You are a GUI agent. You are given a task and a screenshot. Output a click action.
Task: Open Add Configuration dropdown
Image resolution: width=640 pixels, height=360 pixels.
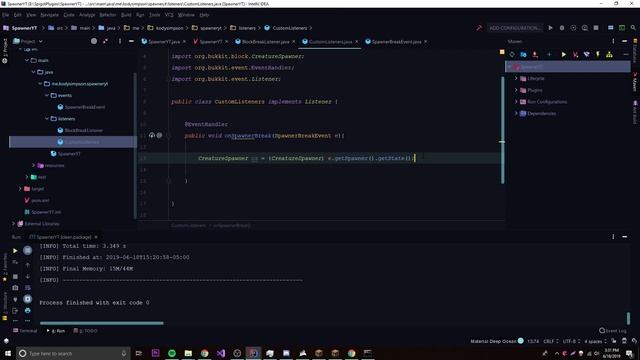[514, 28]
